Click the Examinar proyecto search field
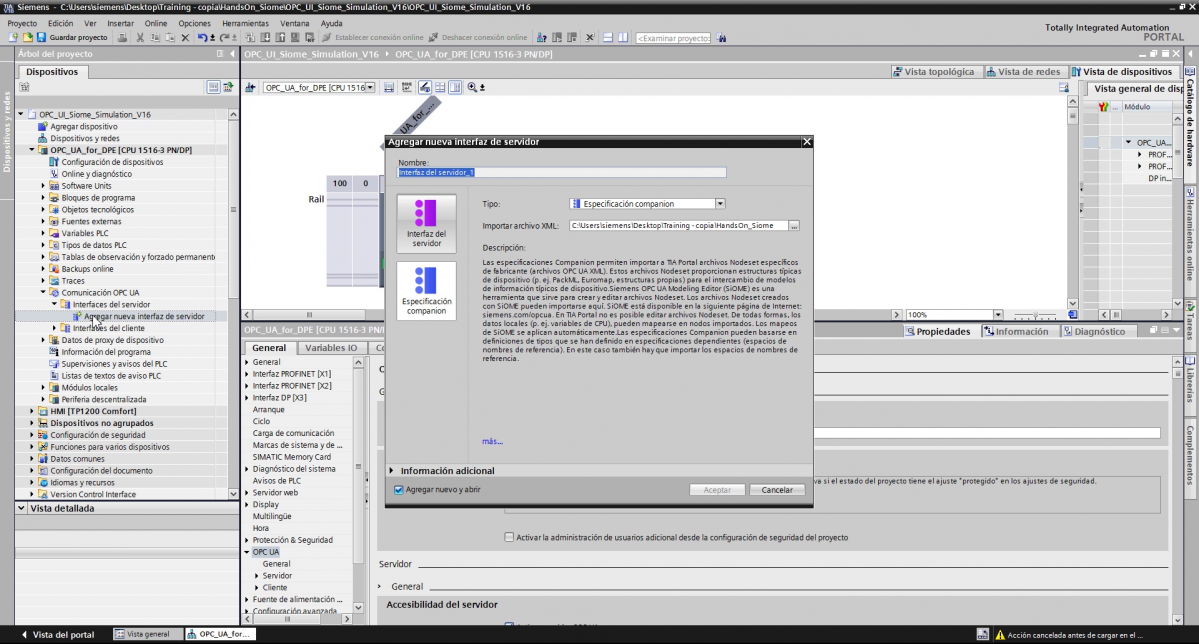The image size is (1199, 644). tap(673, 38)
